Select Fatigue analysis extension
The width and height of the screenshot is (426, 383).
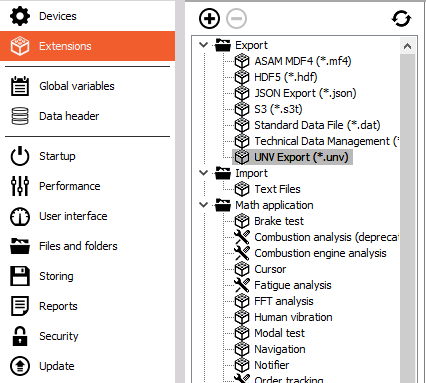(x=293, y=285)
